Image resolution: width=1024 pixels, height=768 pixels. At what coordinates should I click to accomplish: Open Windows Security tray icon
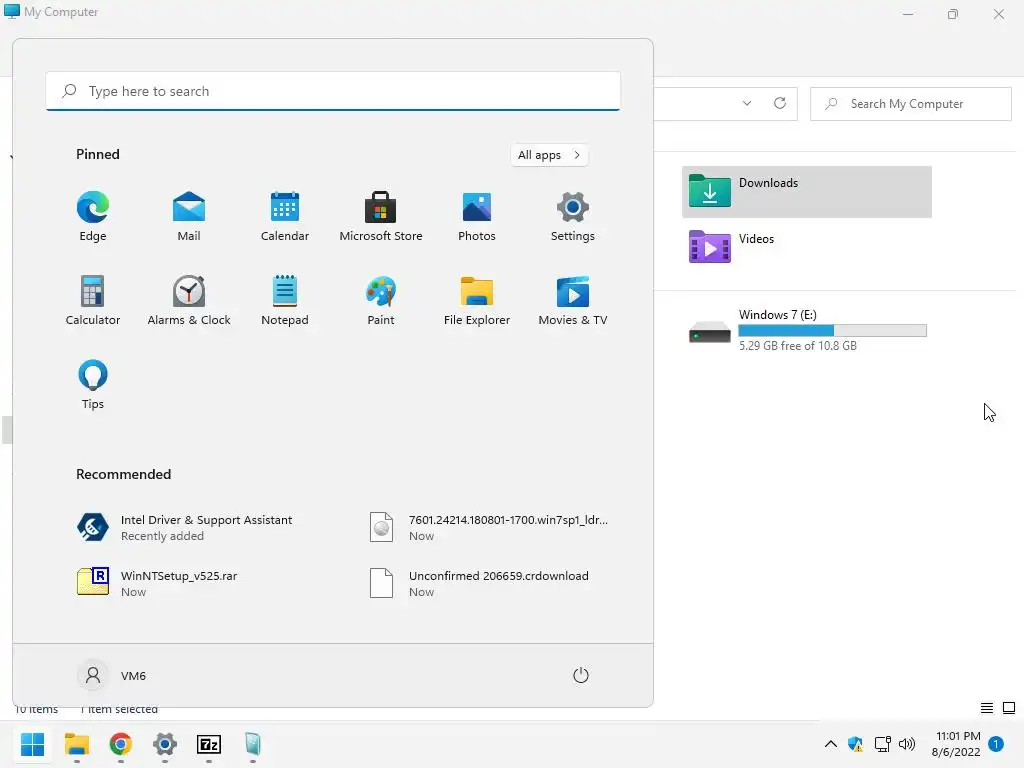pyautogui.click(x=856, y=744)
